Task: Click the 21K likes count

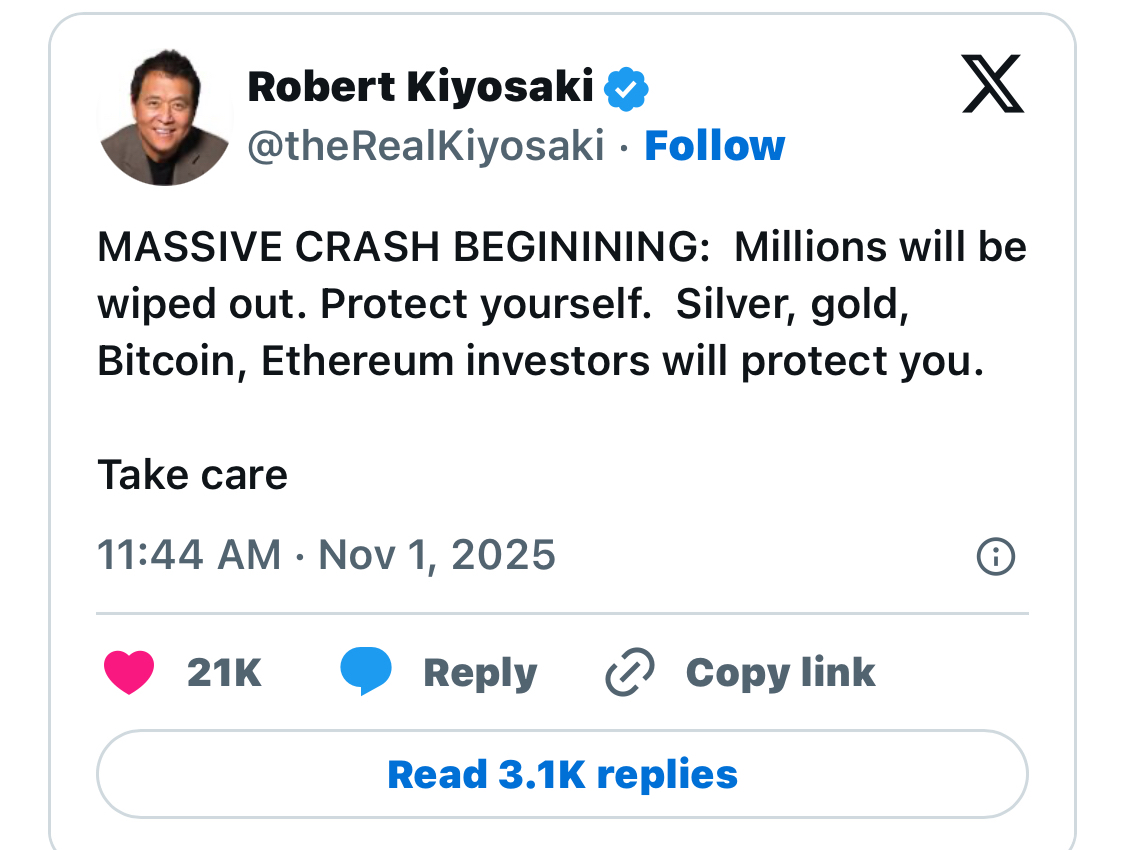Action: click(224, 673)
